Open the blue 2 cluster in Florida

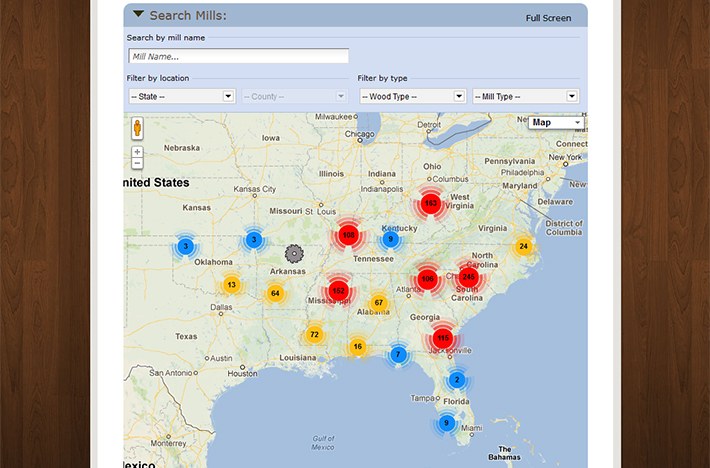(457, 379)
